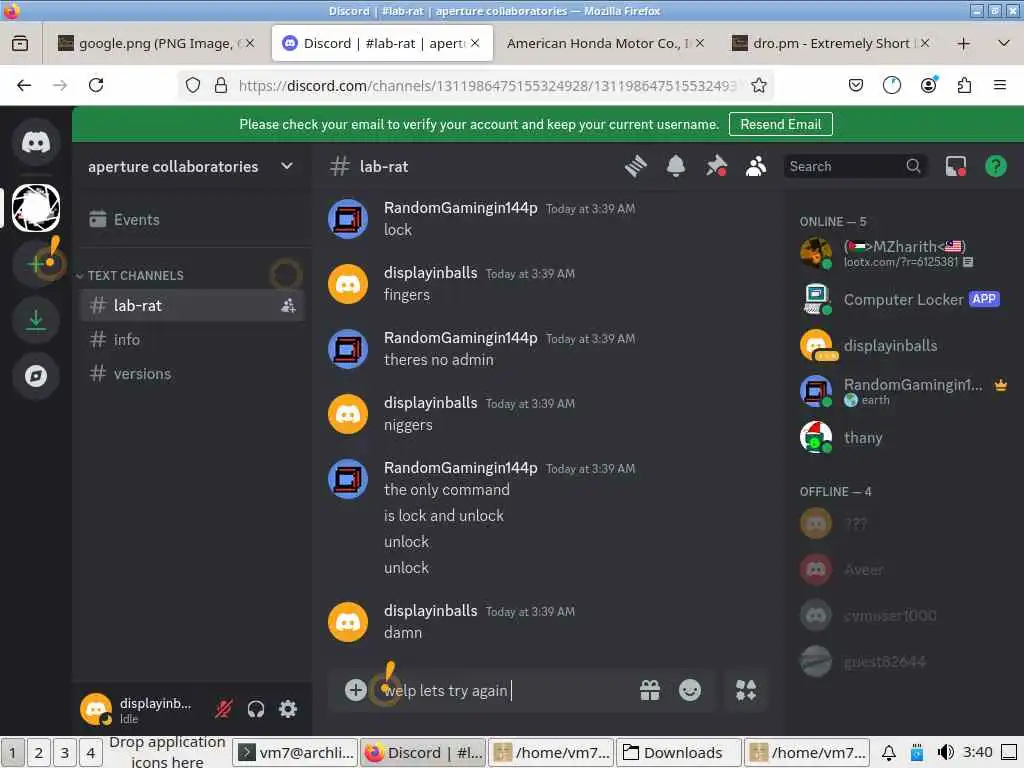The width and height of the screenshot is (1024, 768).
Task: Open Discord inbox icon
Action: click(x=956, y=167)
